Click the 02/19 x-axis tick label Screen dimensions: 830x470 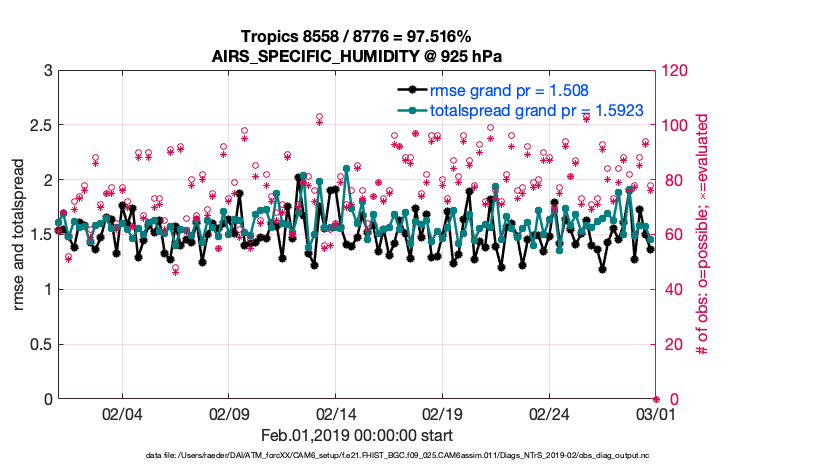point(442,414)
